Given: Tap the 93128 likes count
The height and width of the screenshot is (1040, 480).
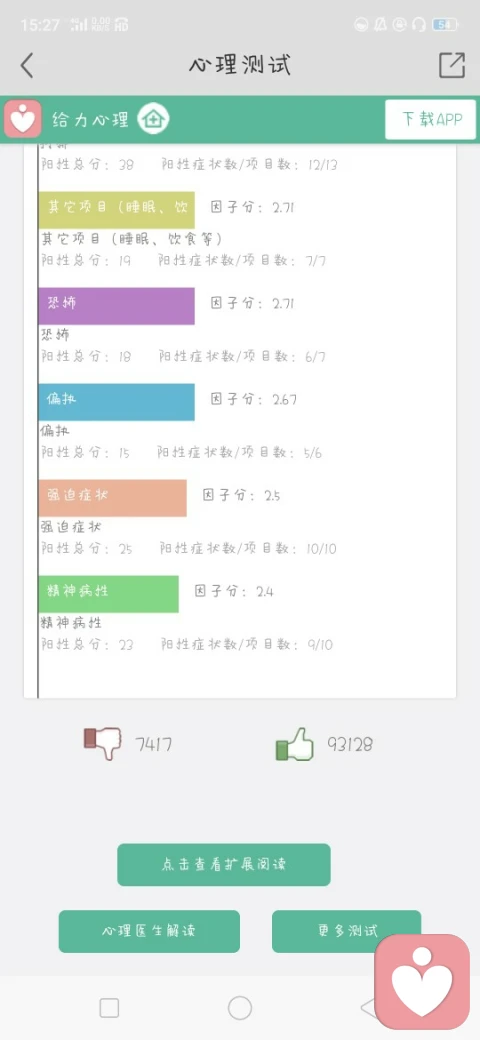Looking at the screenshot, I should pos(349,744).
